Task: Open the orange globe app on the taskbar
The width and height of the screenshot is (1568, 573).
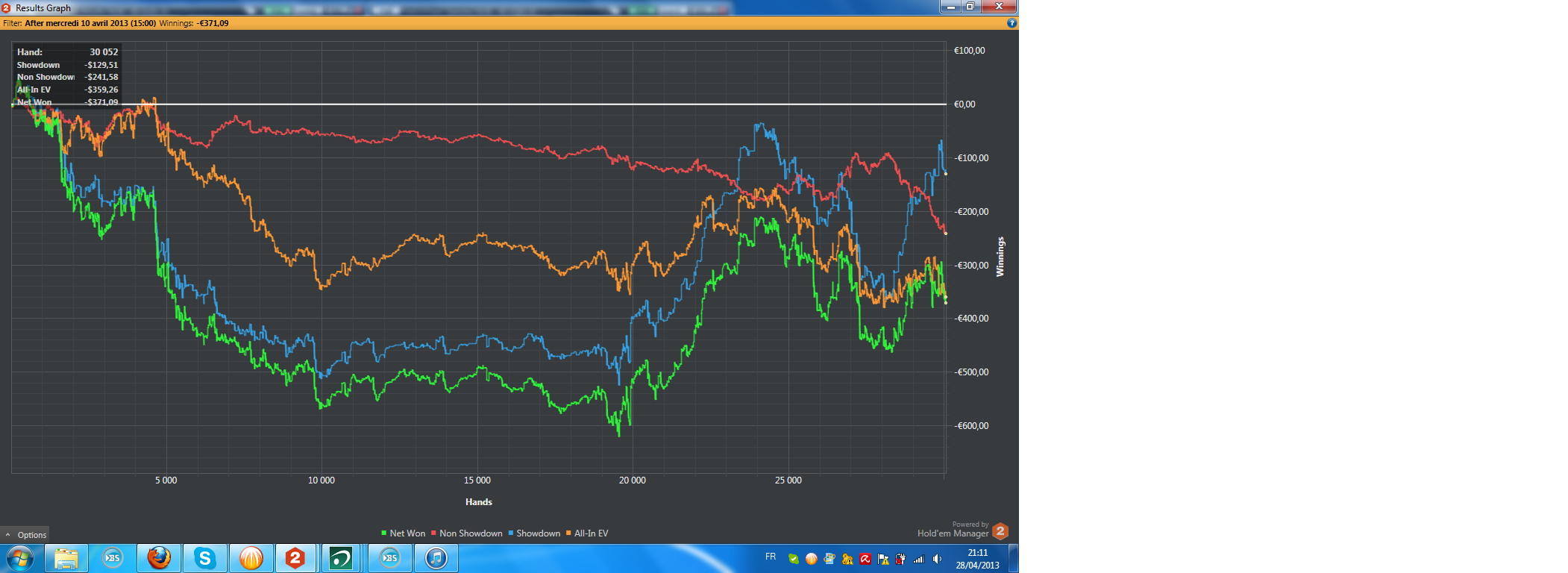Action: [x=251, y=558]
